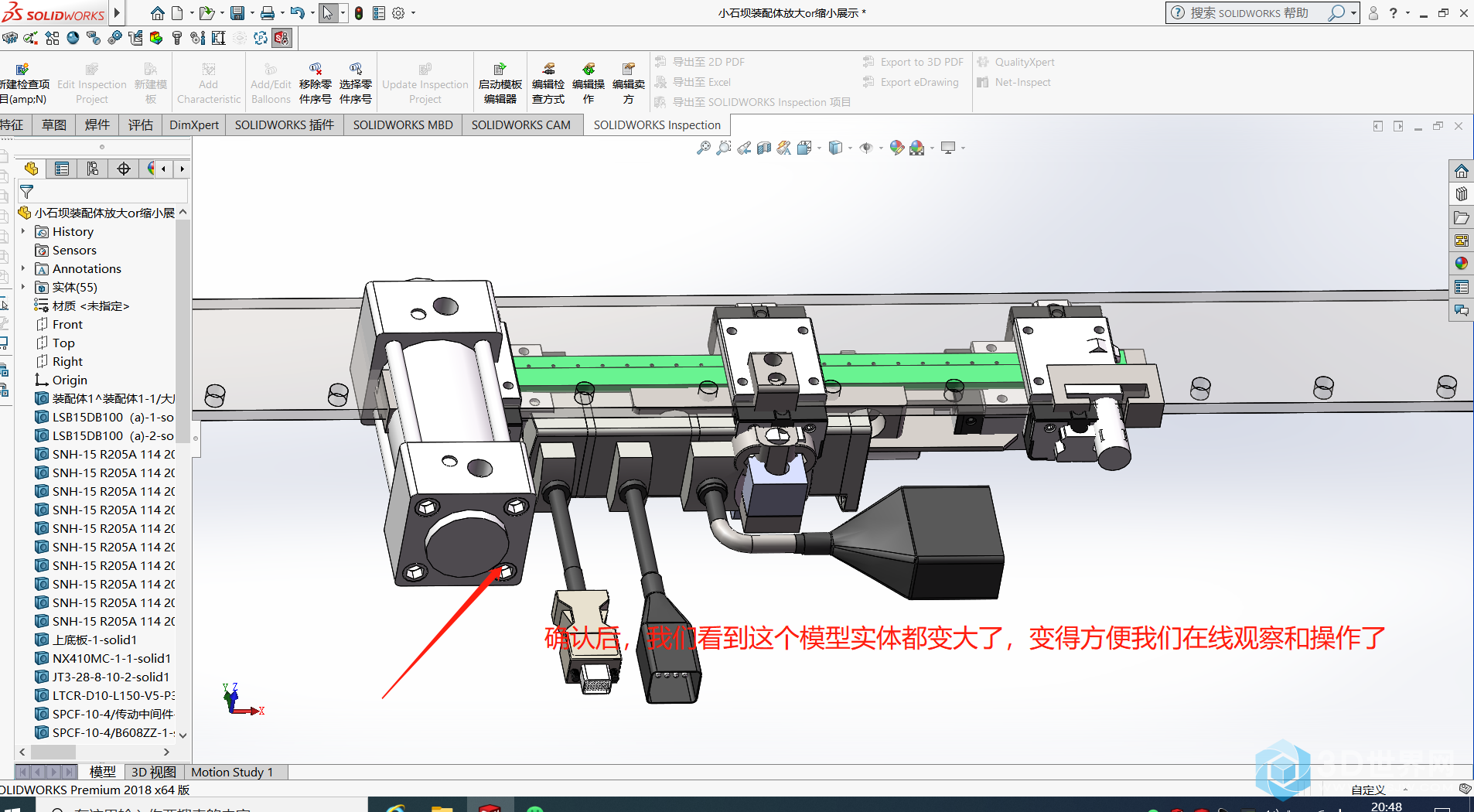Screen dimensions: 1474x812
Task: Click the View Orientation cube icon
Action: click(804, 148)
